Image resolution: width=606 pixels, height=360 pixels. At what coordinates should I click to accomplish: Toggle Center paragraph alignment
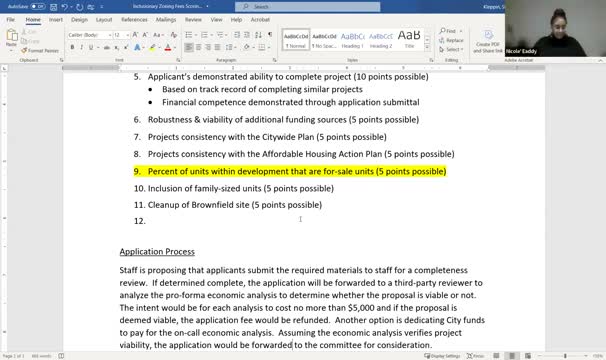198,47
